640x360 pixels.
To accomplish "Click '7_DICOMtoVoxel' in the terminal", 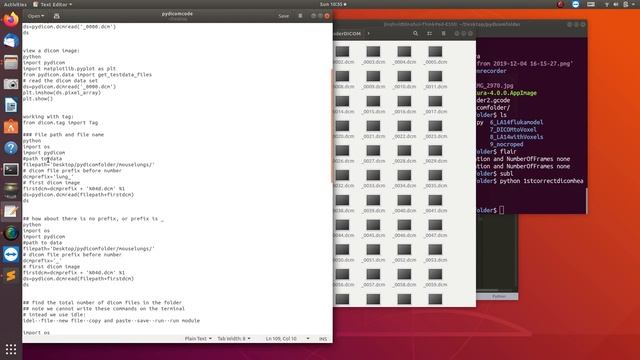I will pos(513,129).
